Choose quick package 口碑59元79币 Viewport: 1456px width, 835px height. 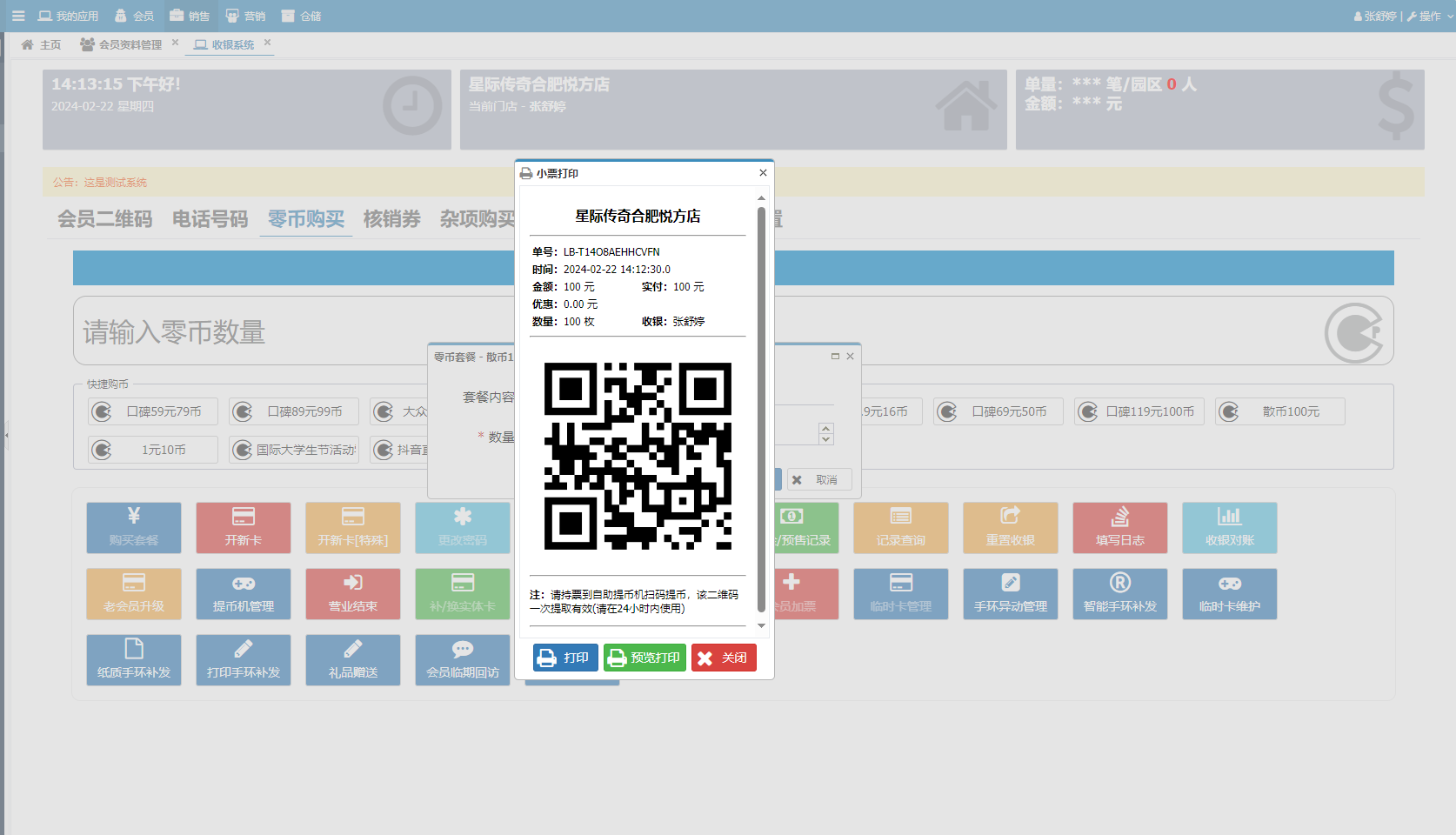[x=153, y=411]
